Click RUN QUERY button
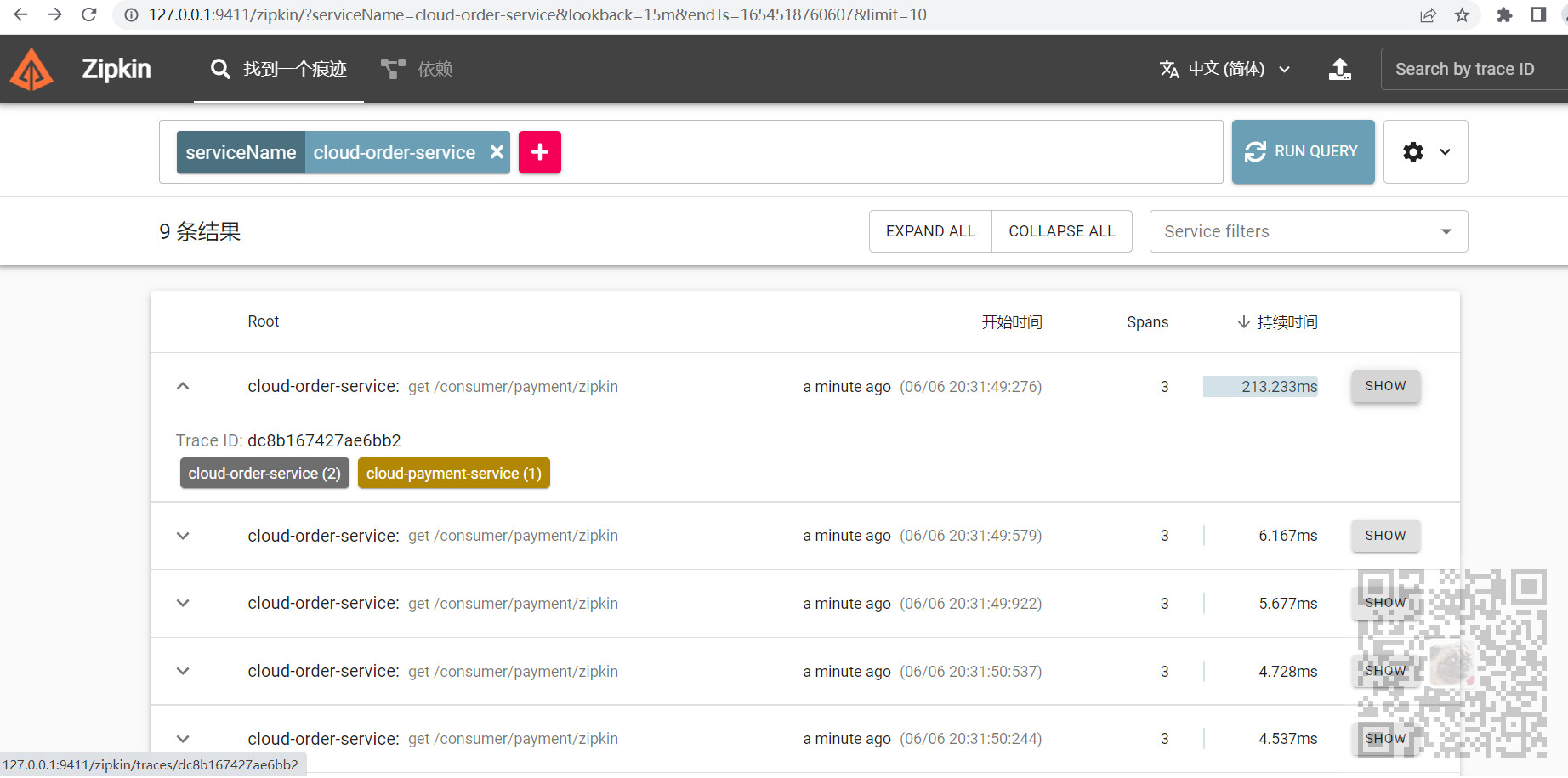Screen dimensions: 1568x778 pos(1304,151)
